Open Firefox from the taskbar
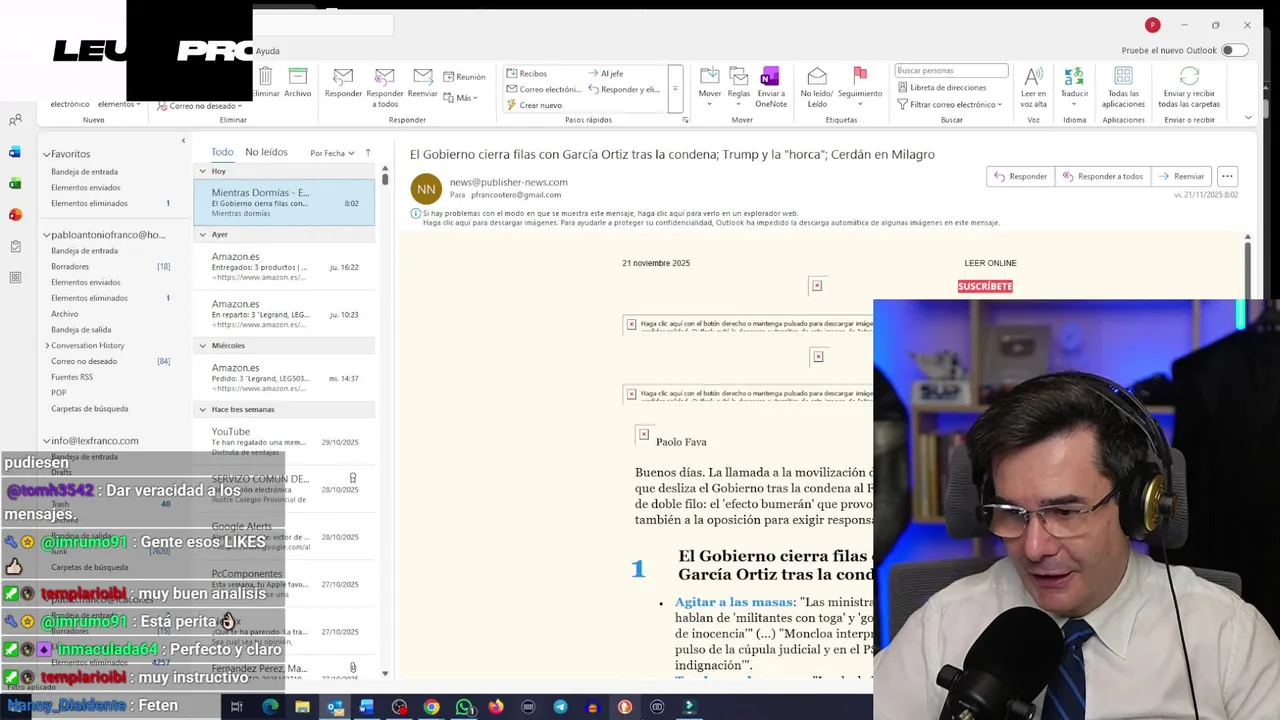The height and width of the screenshot is (720, 1280). pos(496,707)
